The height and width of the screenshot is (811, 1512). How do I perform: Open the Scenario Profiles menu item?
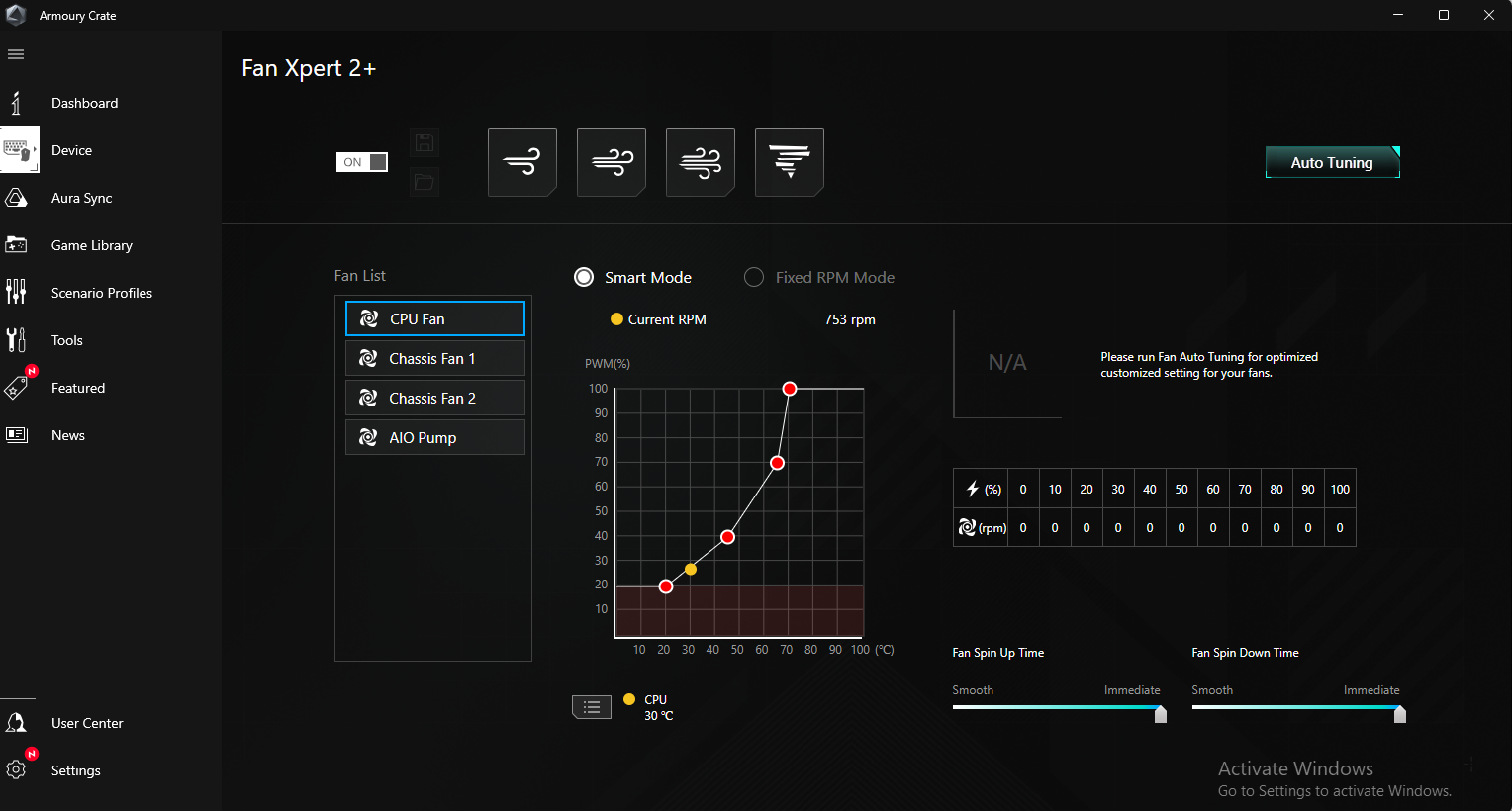[102, 293]
